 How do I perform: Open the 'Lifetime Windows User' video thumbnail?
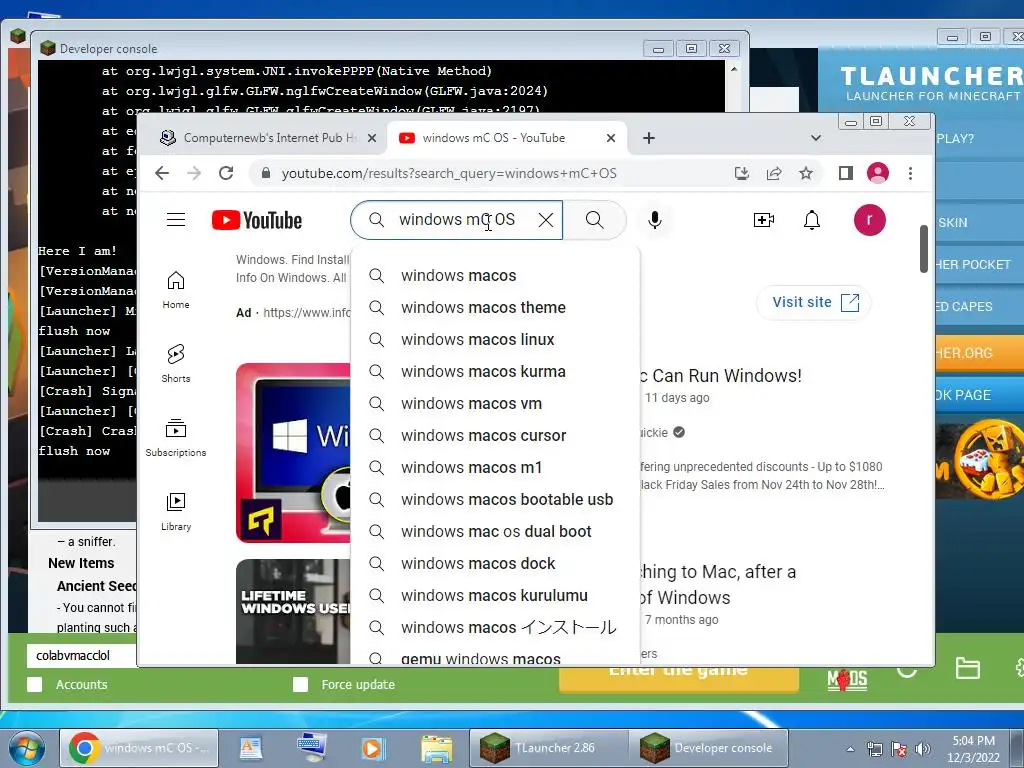(x=293, y=611)
